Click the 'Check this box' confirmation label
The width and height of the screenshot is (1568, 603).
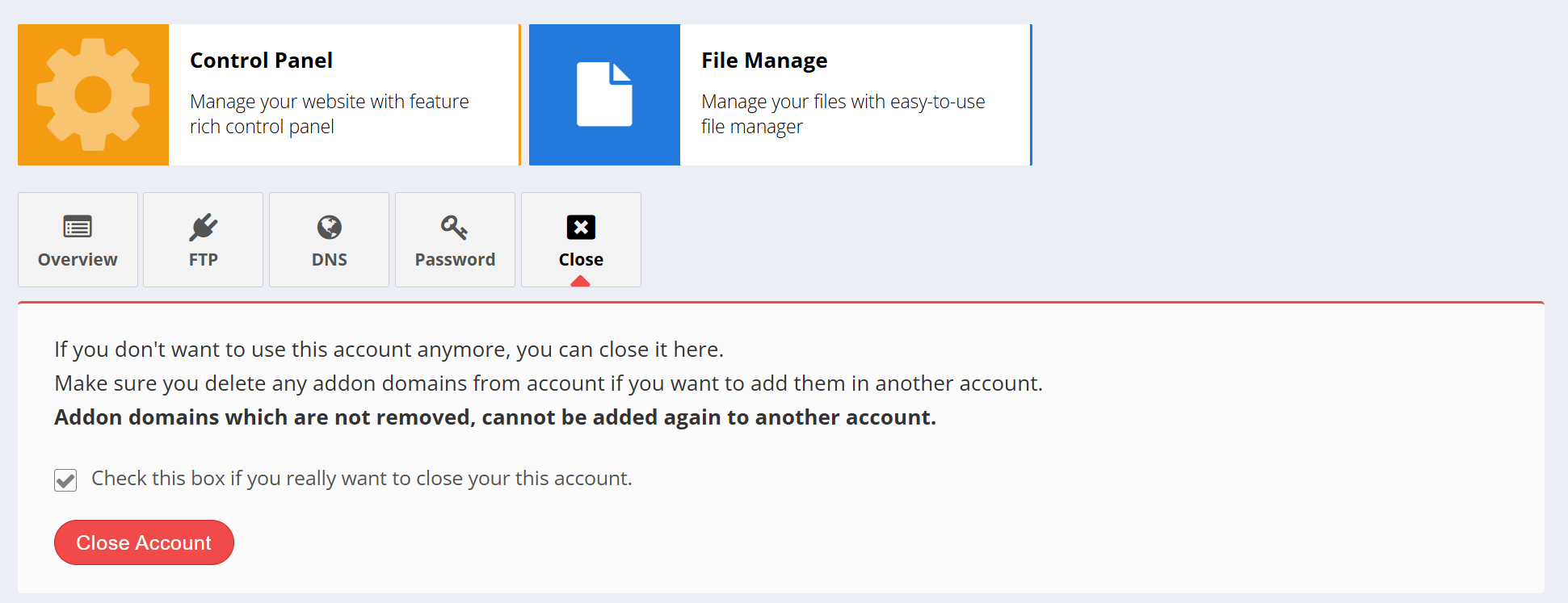tap(361, 479)
